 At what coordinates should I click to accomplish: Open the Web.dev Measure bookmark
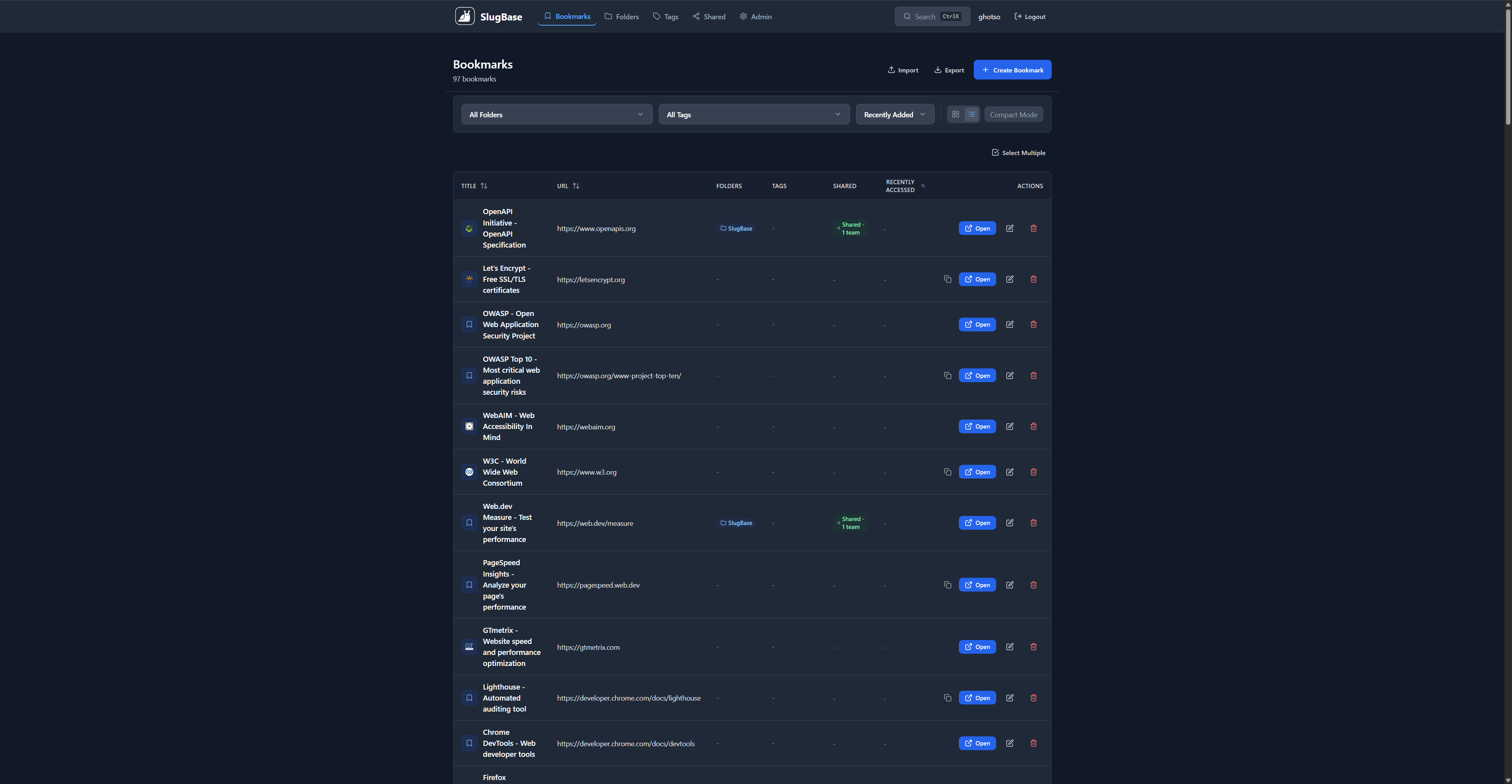pos(976,522)
